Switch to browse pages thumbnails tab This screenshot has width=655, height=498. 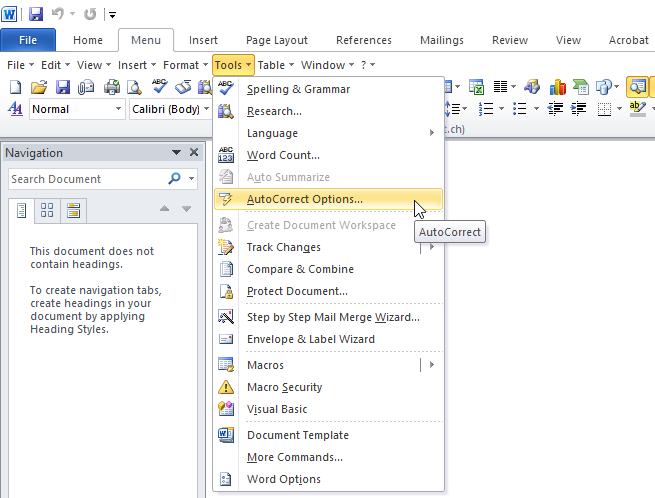pyautogui.click(x=47, y=210)
